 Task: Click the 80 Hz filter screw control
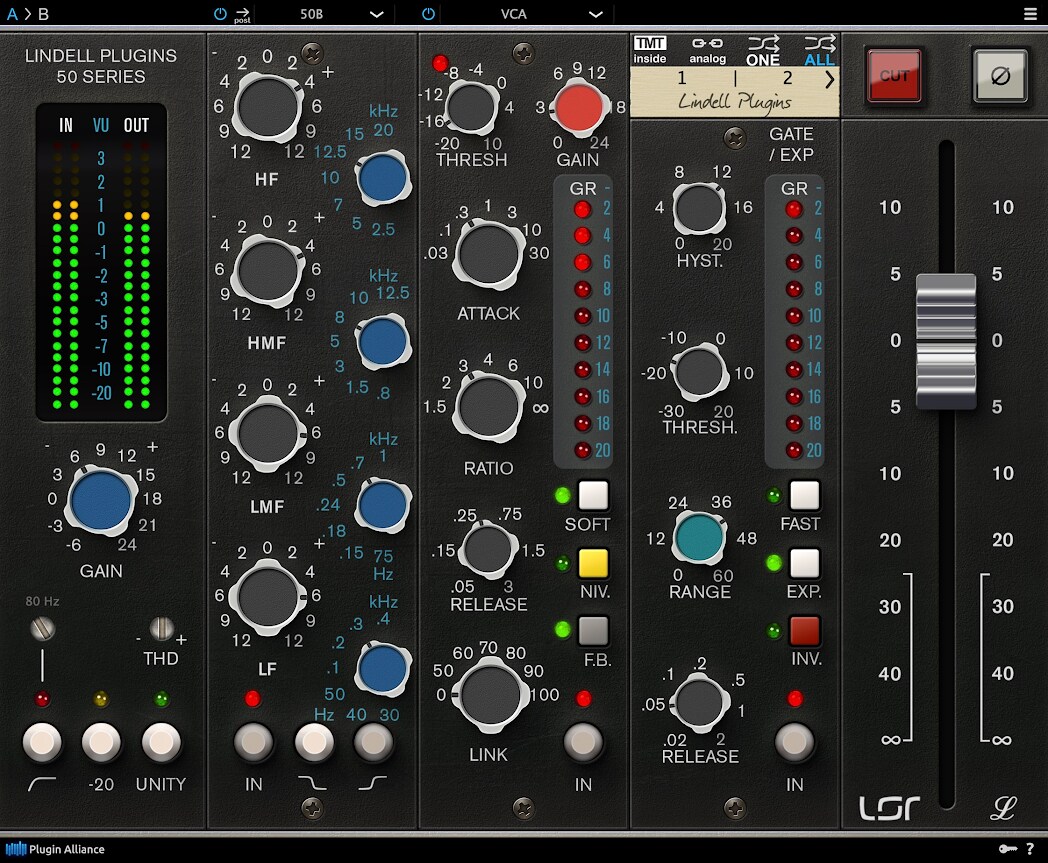42,628
